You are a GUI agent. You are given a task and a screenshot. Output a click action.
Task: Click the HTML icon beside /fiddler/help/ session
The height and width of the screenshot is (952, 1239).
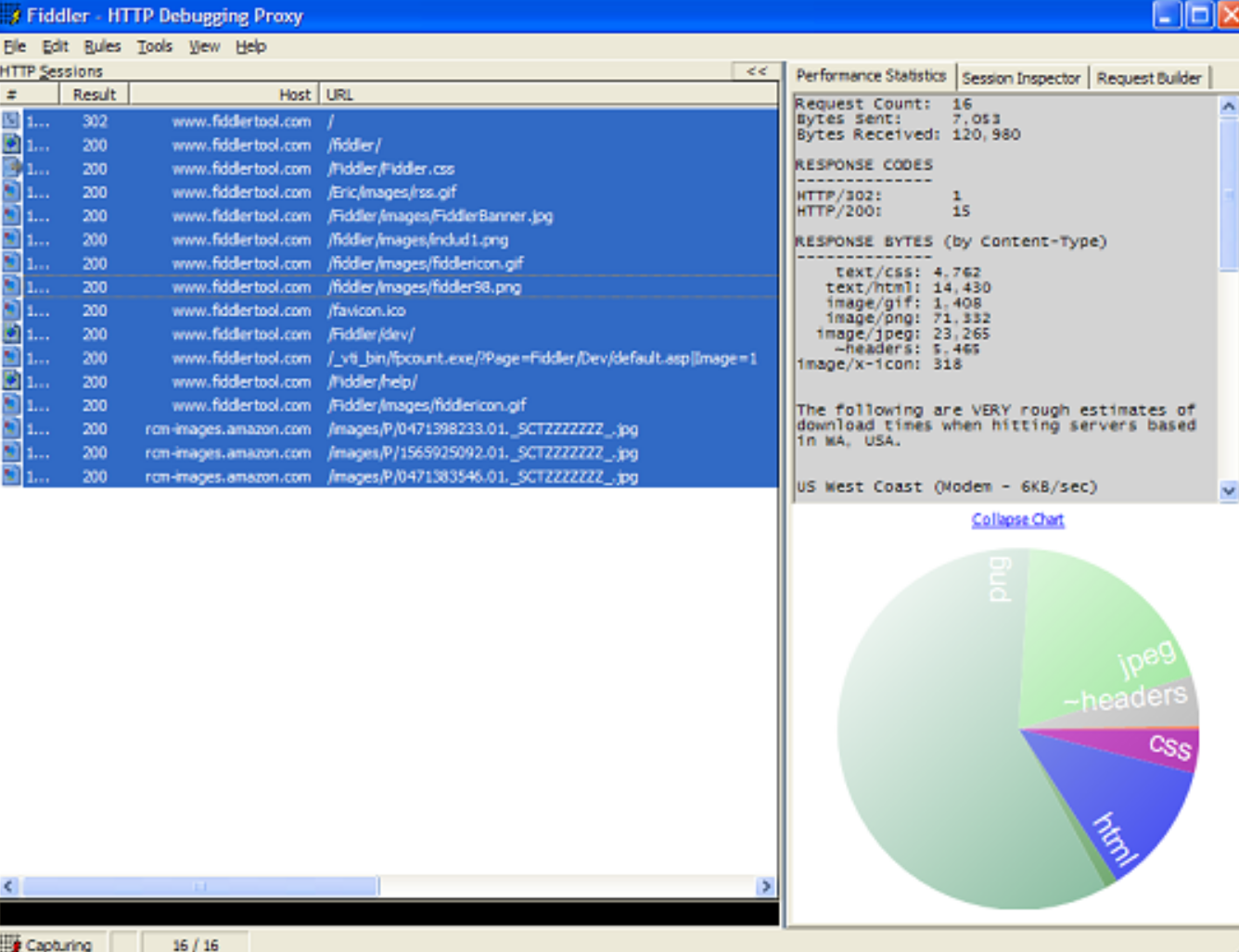[x=11, y=381]
